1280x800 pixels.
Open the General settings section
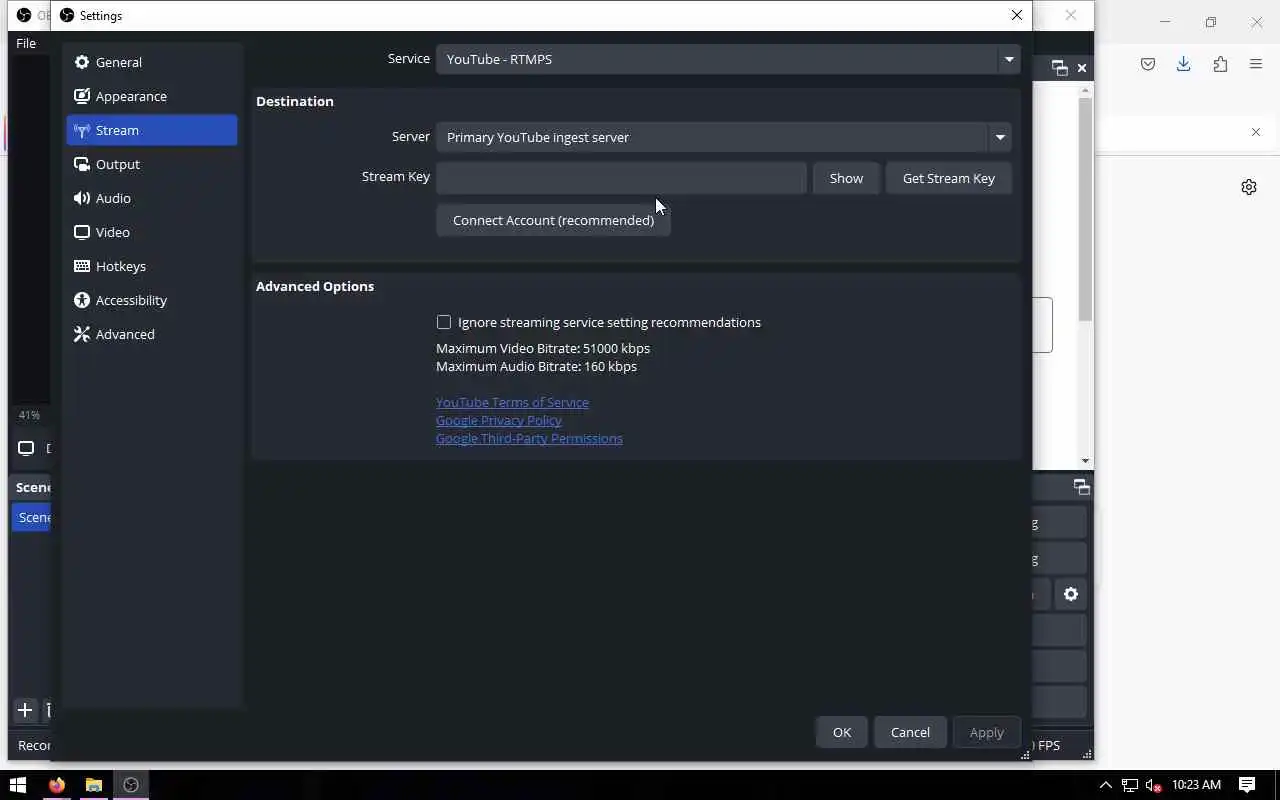pos(152,62)
